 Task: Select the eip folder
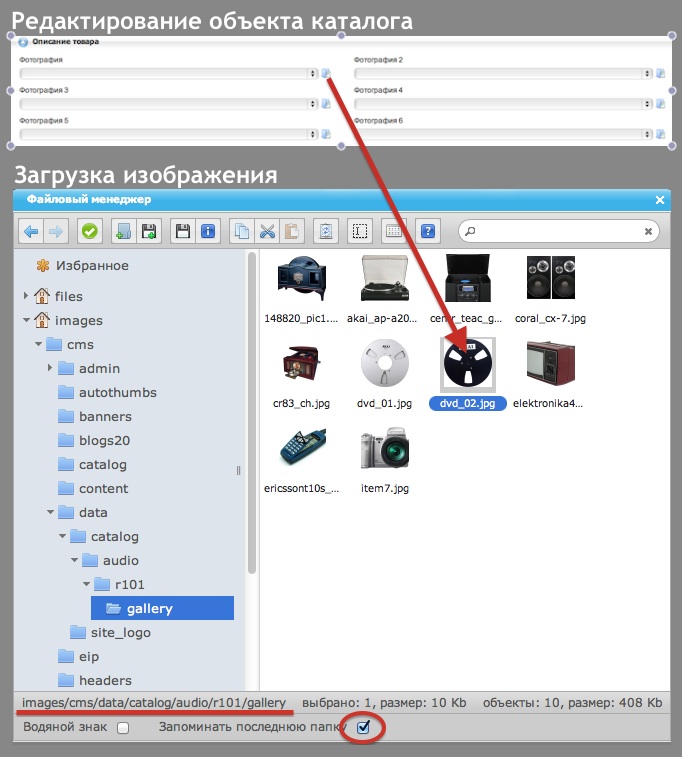point(78,657)
